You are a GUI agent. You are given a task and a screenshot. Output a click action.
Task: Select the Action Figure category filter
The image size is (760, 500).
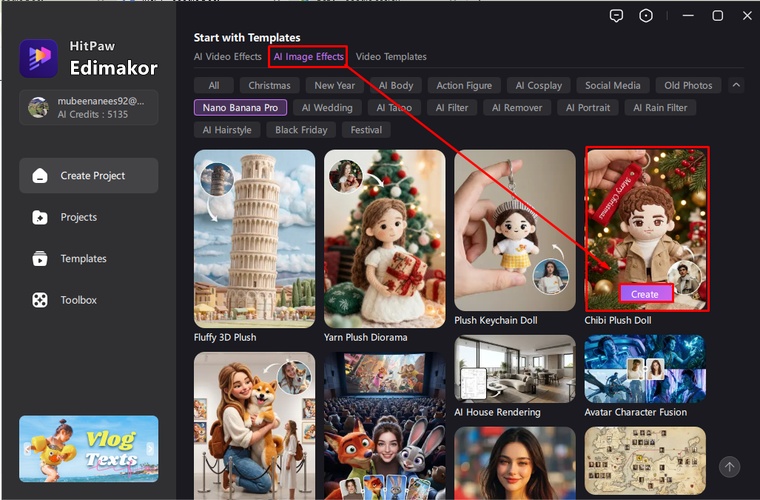[x=464, y=85]
